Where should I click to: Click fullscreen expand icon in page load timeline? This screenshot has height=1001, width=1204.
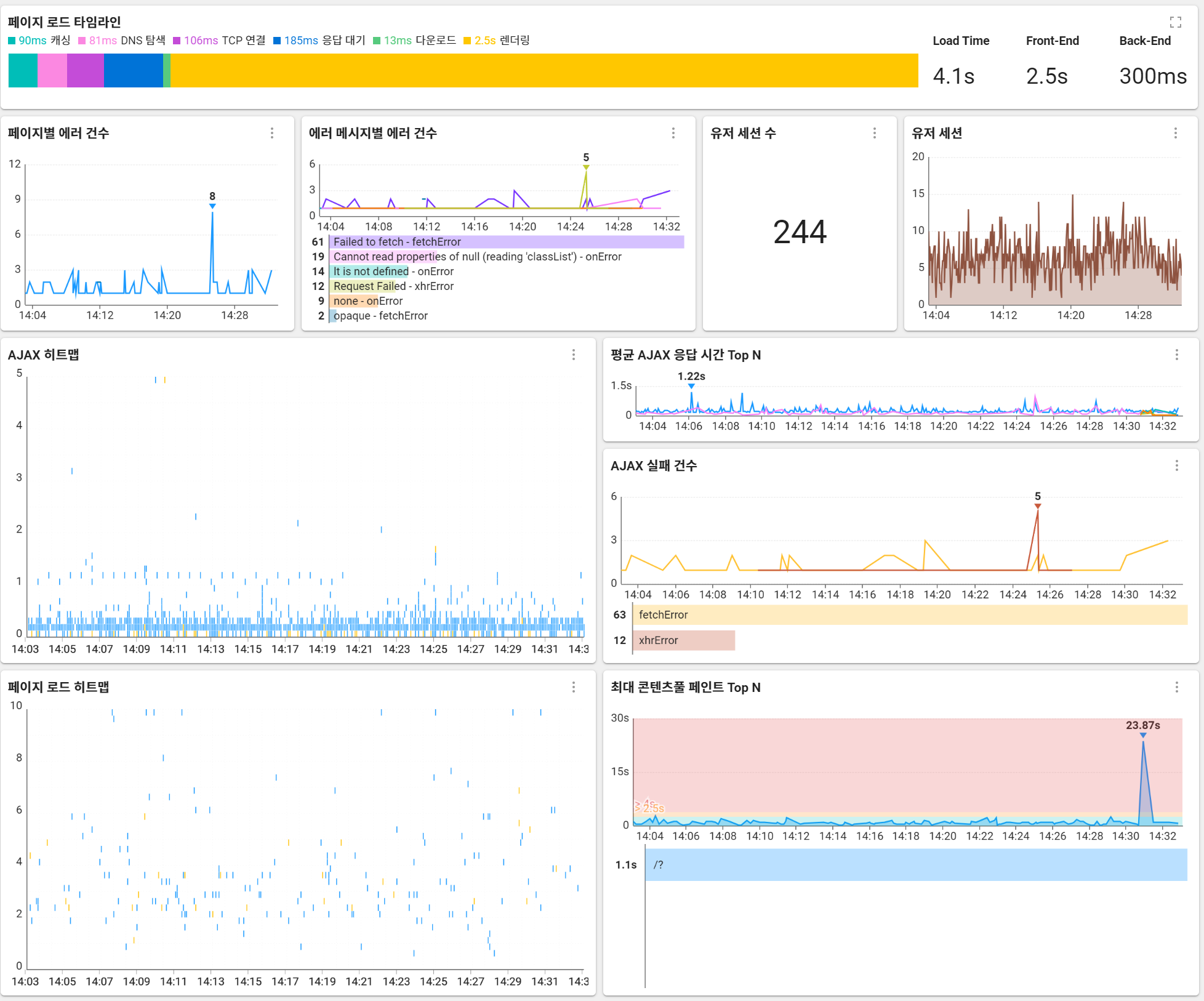pyautogui.click(x=1175, y=22)
